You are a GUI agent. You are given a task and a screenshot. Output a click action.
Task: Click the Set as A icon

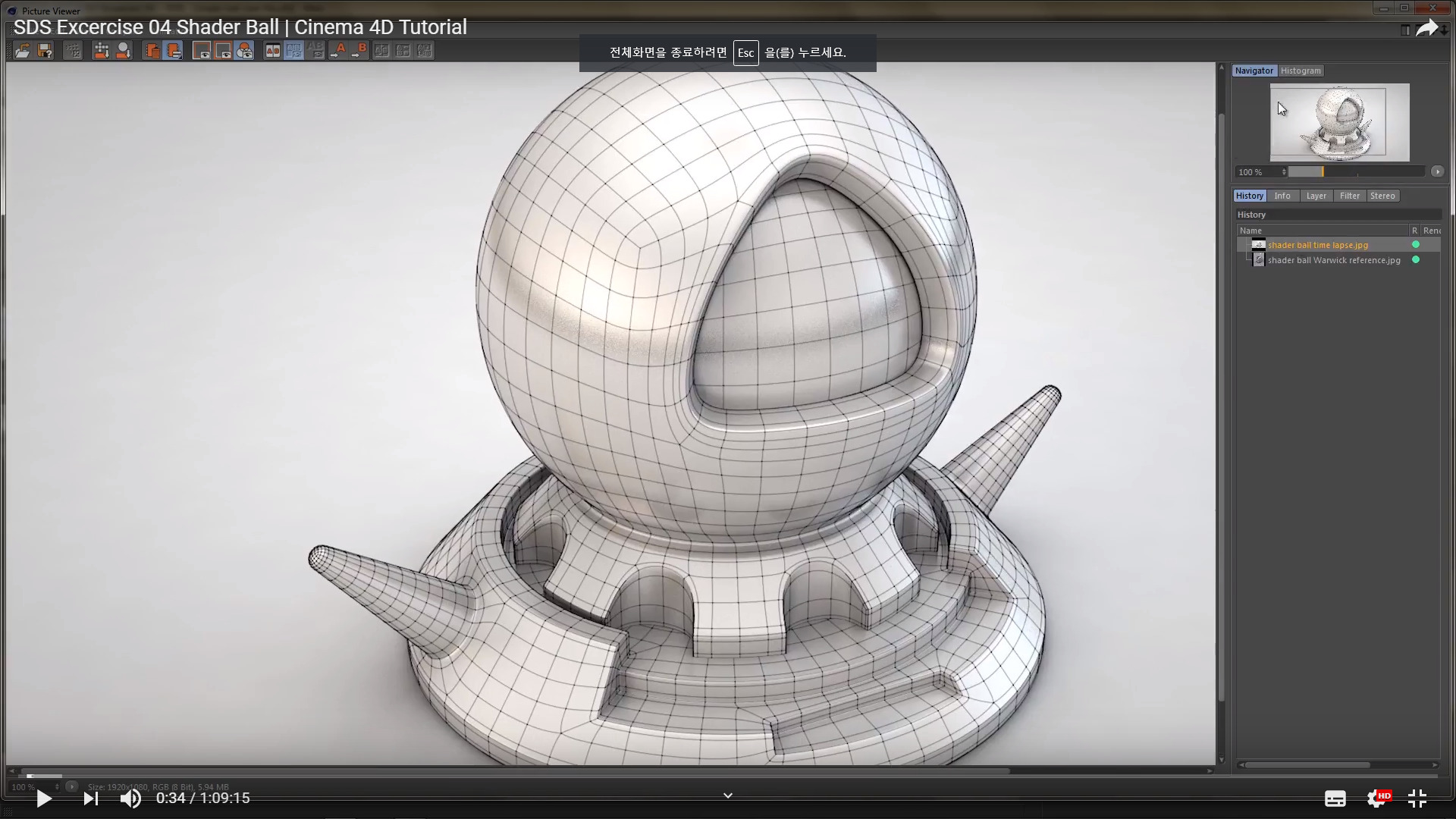coord(338,51)
